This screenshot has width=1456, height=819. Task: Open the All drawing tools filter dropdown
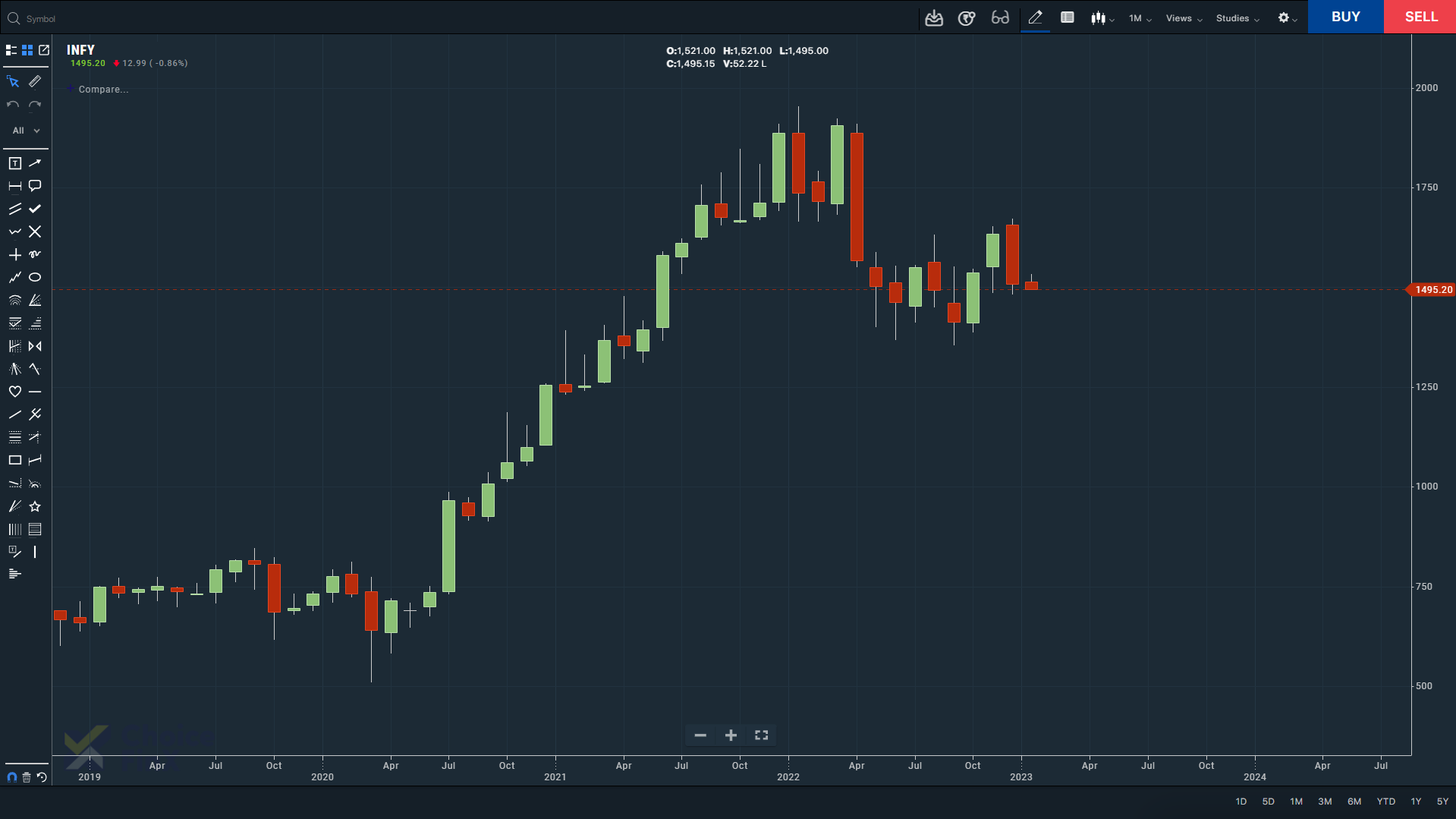(x=26, y=131)
